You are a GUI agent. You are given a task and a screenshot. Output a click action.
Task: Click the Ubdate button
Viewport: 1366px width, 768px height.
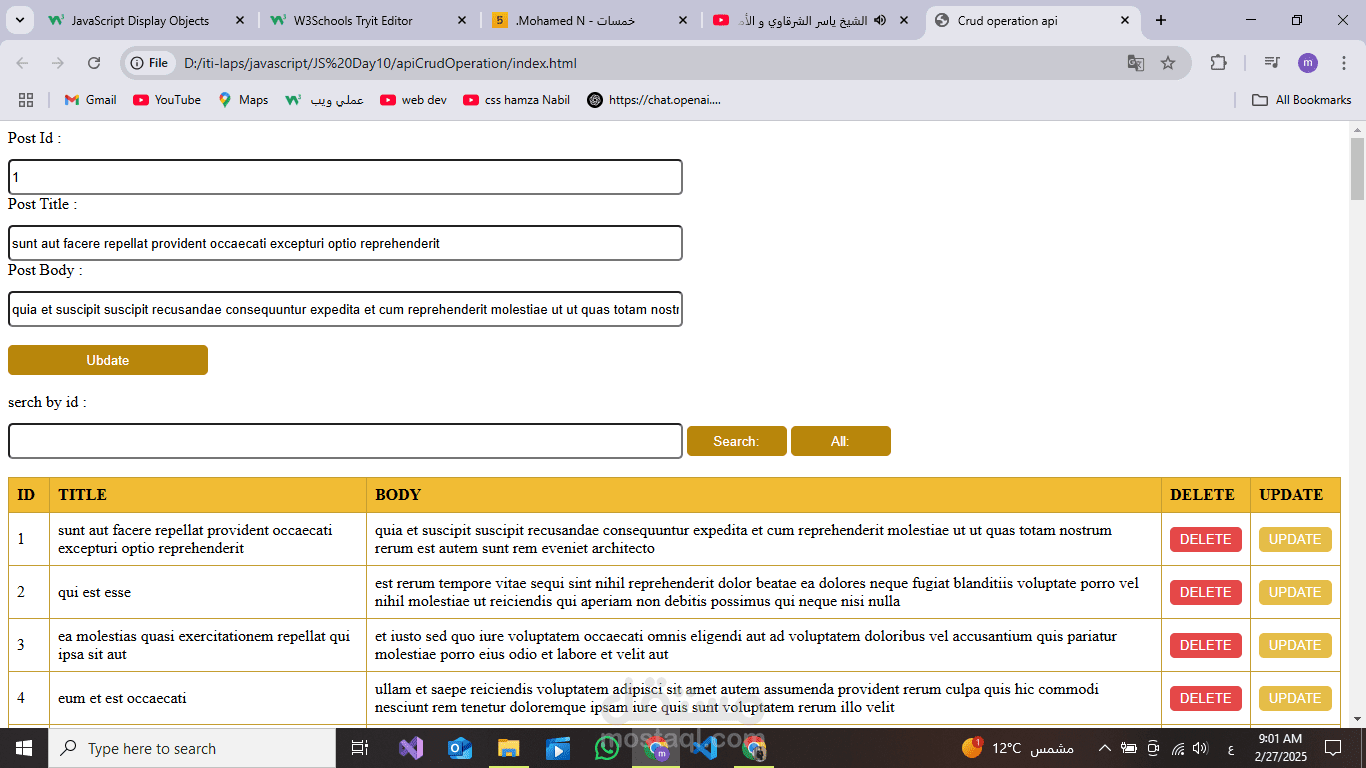[108, 360]
